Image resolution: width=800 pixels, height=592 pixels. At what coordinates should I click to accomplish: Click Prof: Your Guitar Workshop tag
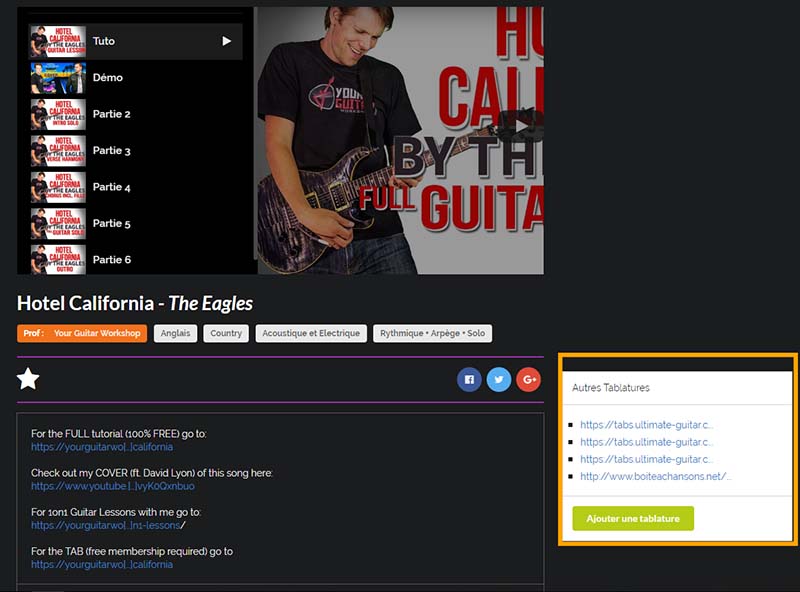(82, 333)
